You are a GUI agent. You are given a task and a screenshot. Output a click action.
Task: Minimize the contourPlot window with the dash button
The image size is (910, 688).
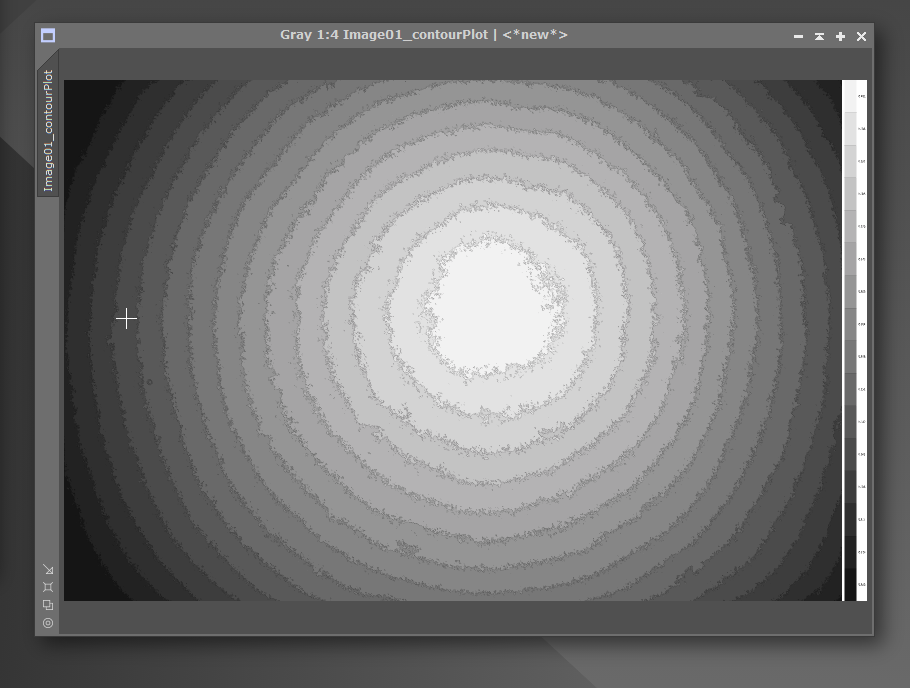tap(799, 36)
